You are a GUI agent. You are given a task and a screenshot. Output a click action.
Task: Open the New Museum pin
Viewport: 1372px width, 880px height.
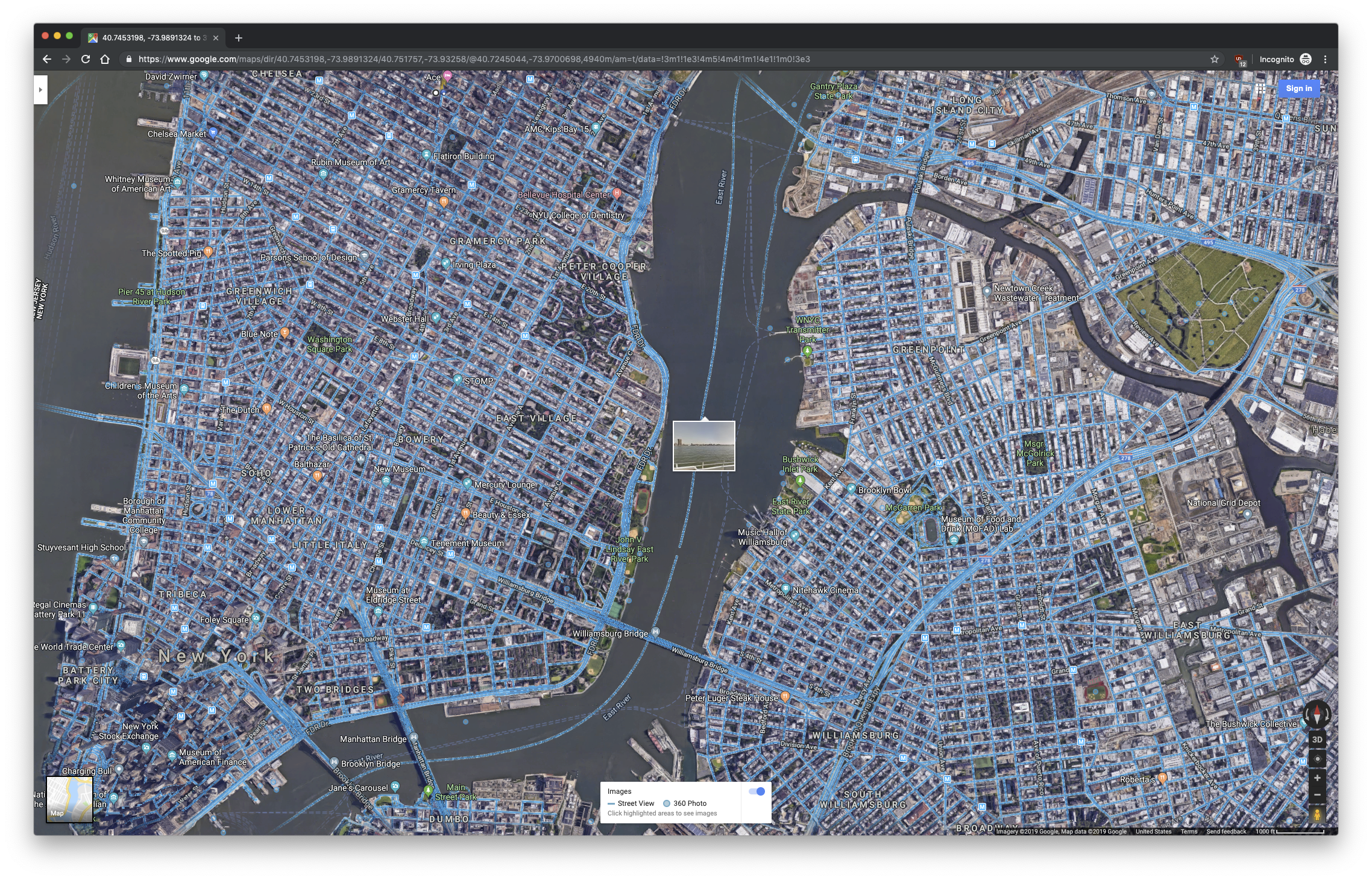386,480
